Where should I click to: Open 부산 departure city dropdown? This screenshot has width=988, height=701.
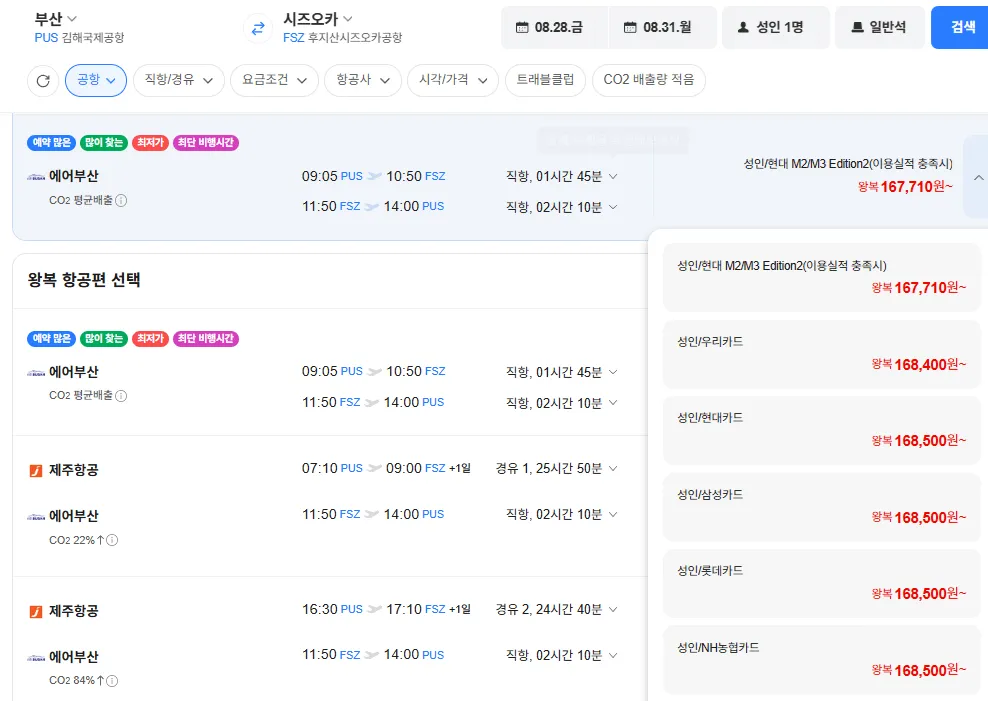coord(55,19)
